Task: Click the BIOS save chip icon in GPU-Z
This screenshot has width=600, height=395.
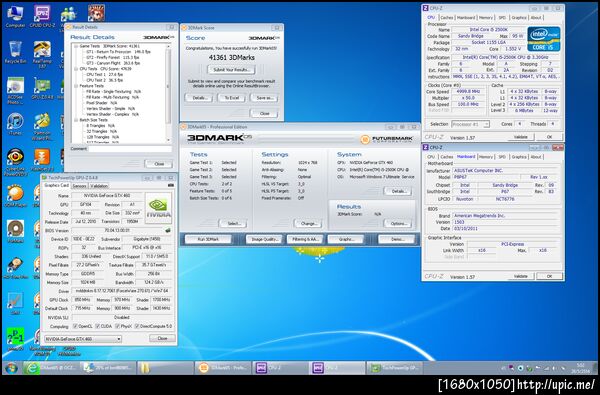Action: (x=168, y=230)
